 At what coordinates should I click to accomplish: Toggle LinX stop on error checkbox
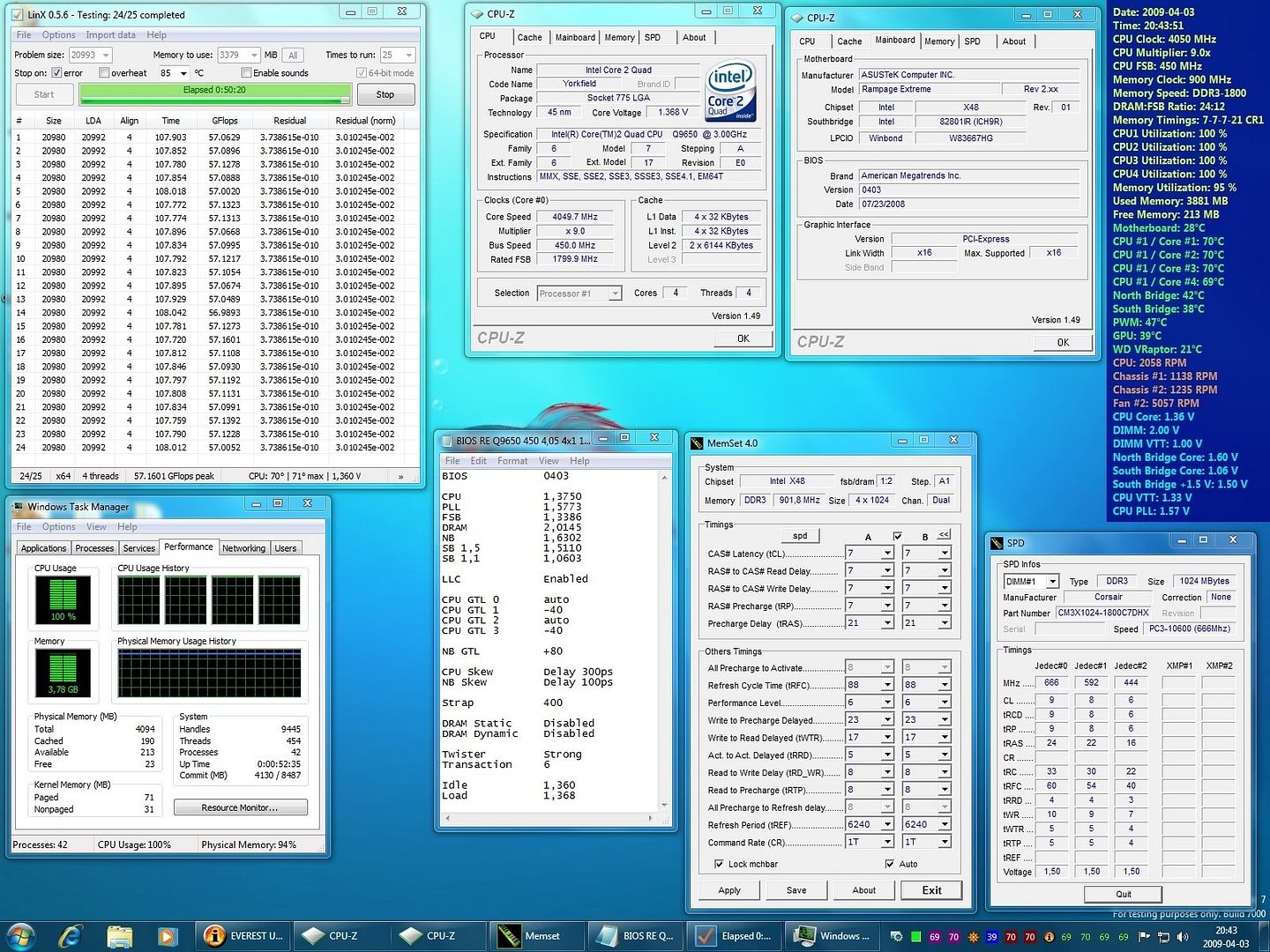click(56, 73)
